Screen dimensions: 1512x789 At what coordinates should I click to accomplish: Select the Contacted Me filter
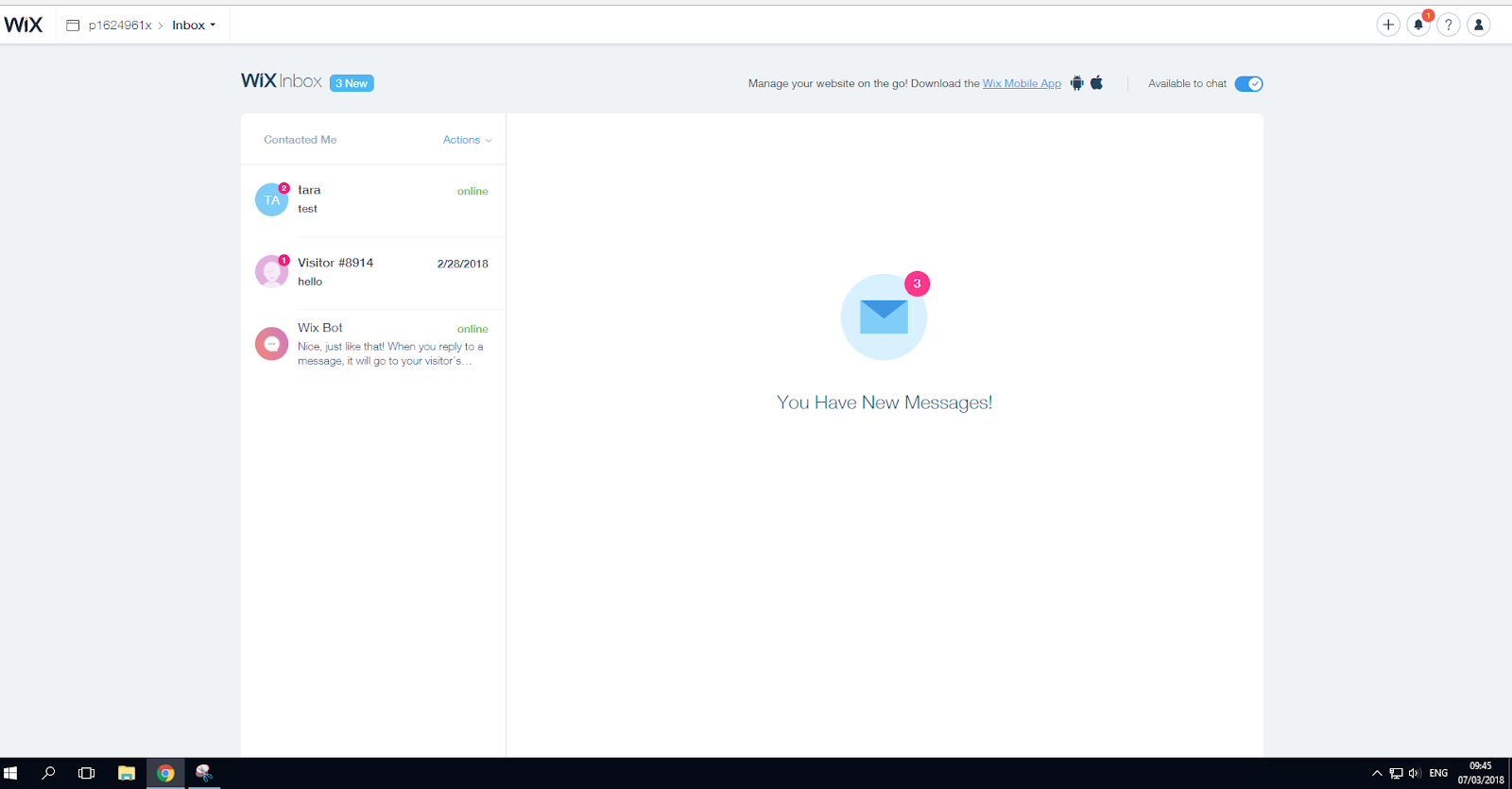pos(301,140)
